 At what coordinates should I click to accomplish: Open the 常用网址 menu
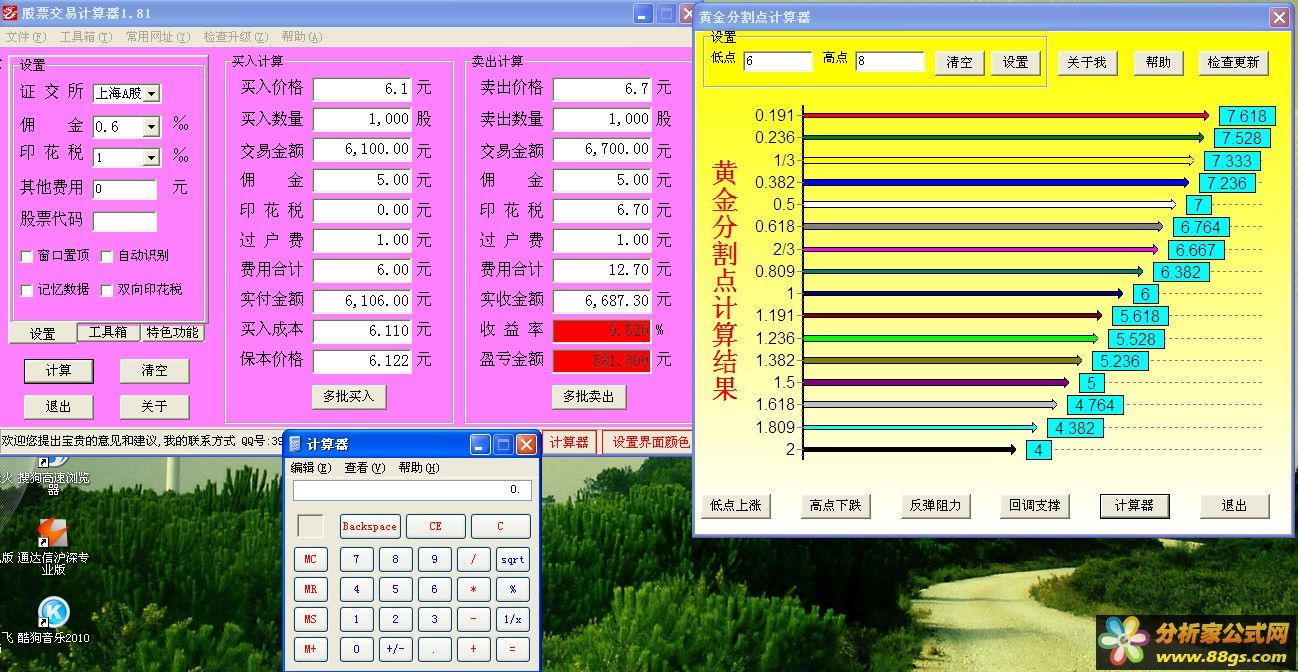click(157, 37)
